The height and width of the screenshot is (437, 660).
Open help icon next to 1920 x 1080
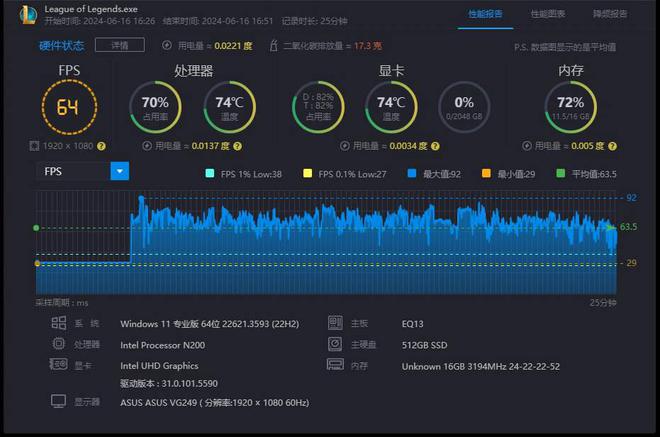pyautogui.click(x=101, y=146)
